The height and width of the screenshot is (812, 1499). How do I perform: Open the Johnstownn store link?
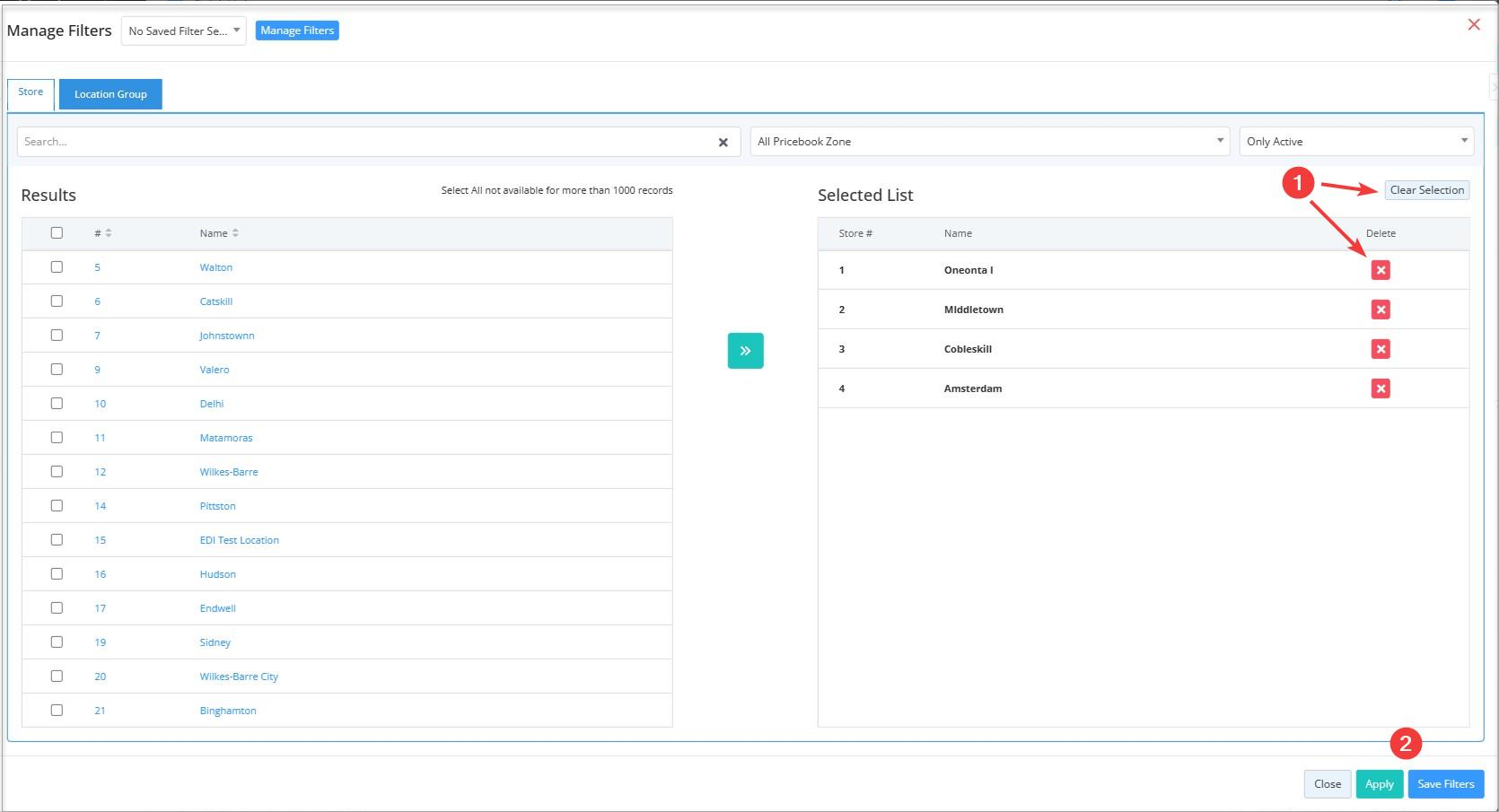click(227, 336)
